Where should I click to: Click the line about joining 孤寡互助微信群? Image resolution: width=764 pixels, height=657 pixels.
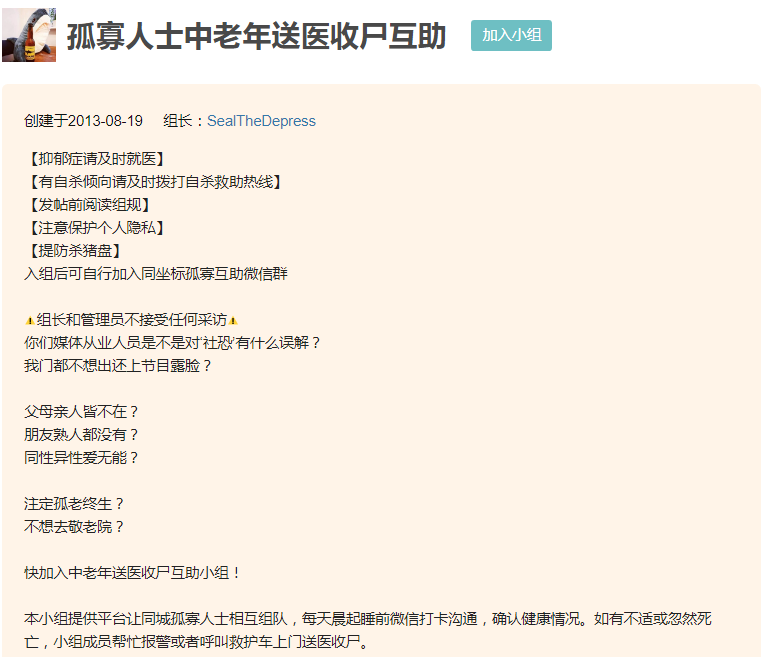[155, 273]
